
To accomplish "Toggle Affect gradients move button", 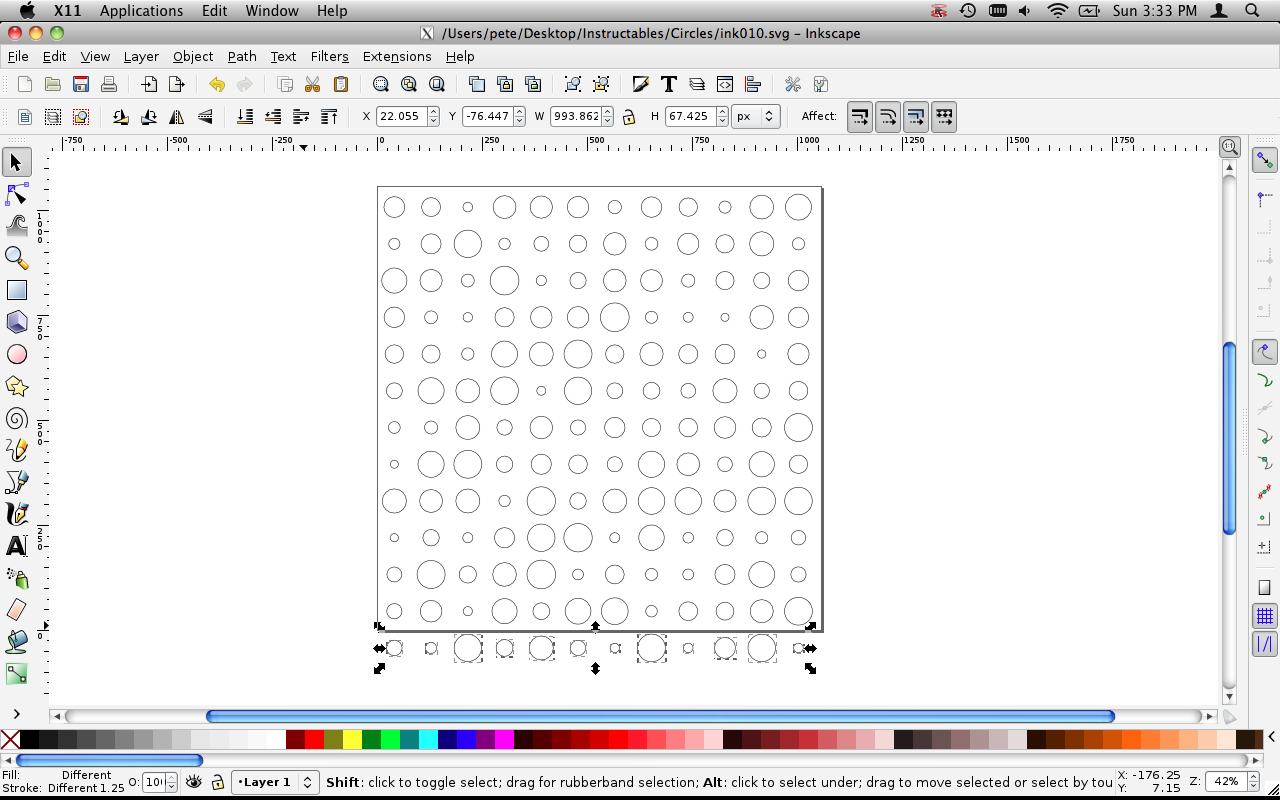I will [916, 116].
